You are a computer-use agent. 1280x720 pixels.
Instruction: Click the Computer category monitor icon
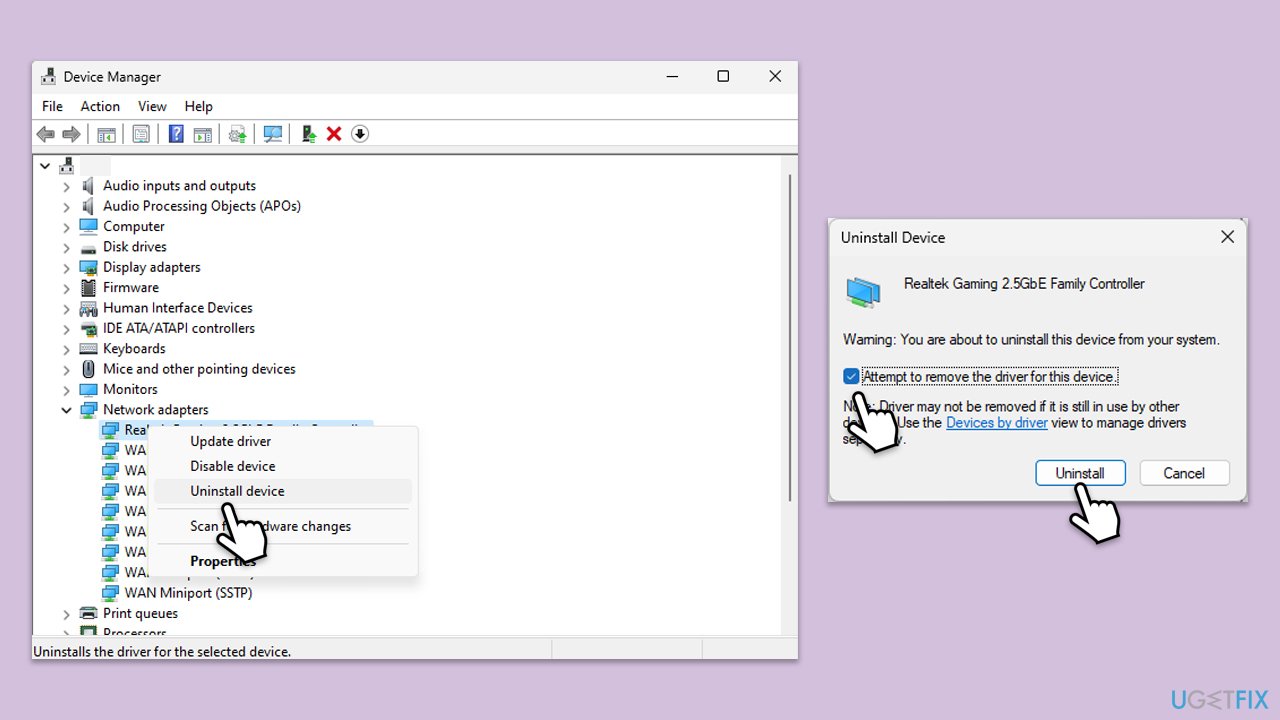pyautogui.click(x=88, y=226)
